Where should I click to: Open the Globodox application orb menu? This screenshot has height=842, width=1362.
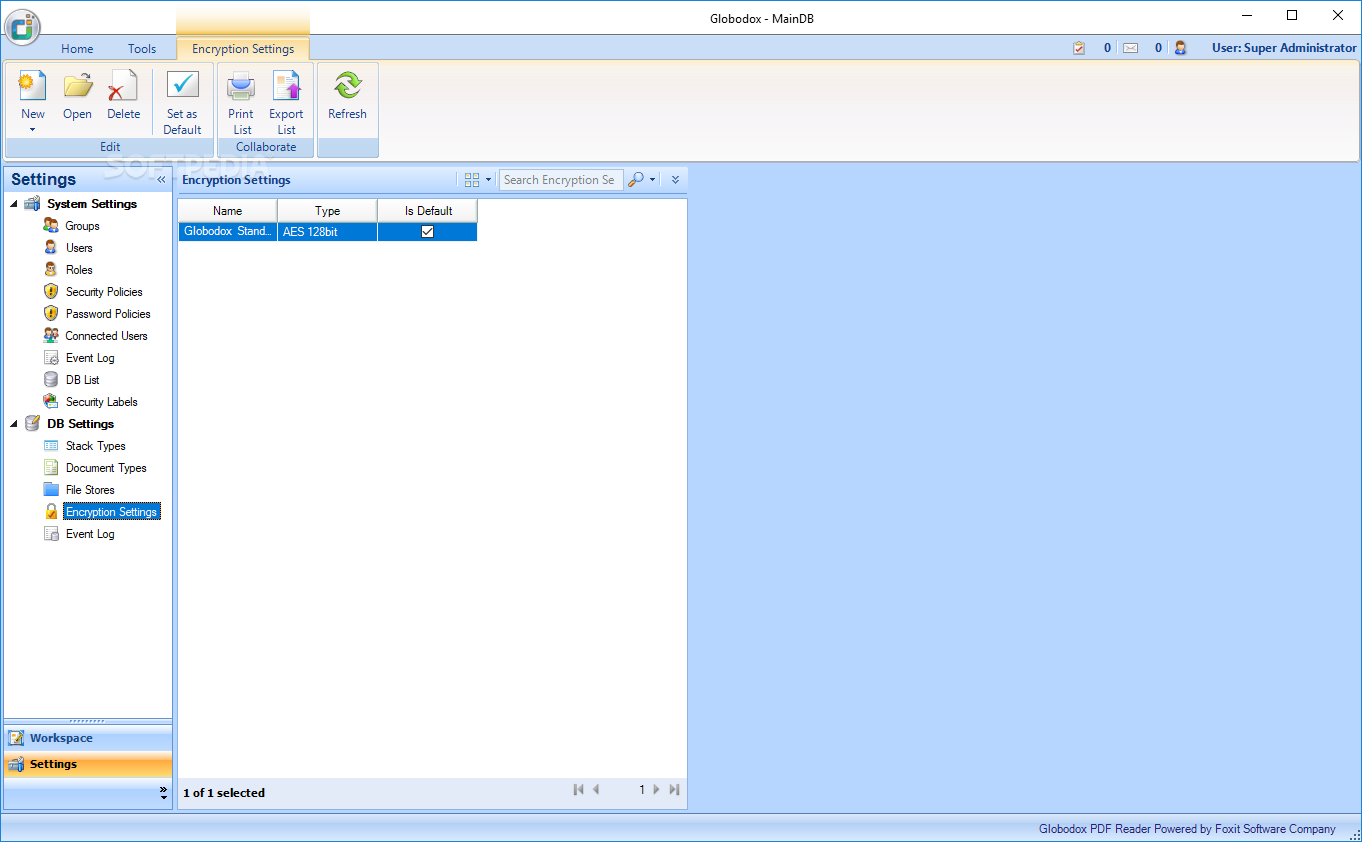22,27
